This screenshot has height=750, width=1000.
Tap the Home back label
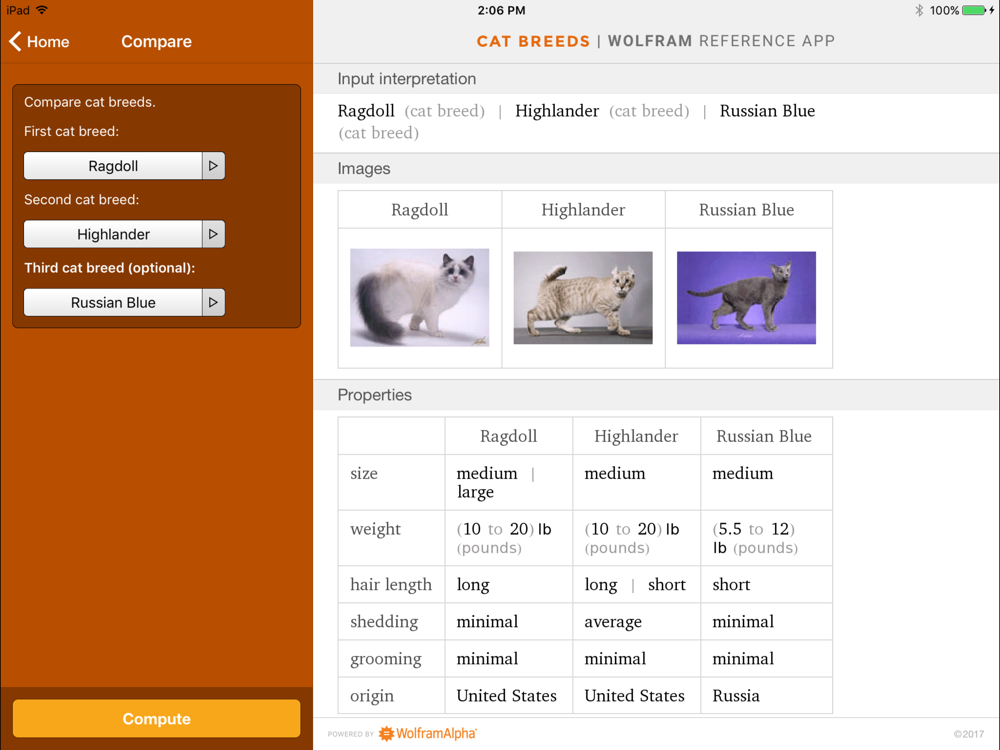pyautogui.click(x=48, y=42)
